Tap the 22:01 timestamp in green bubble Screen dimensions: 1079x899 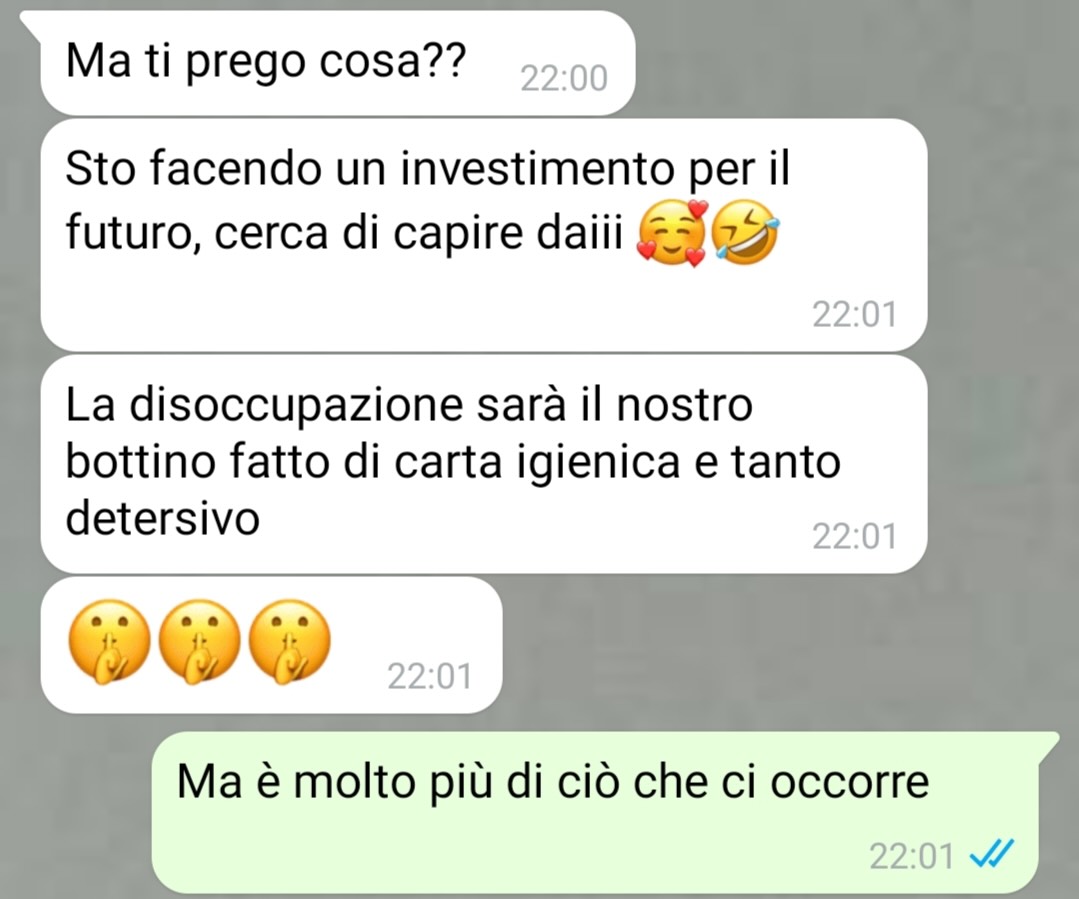pos(911,856)
